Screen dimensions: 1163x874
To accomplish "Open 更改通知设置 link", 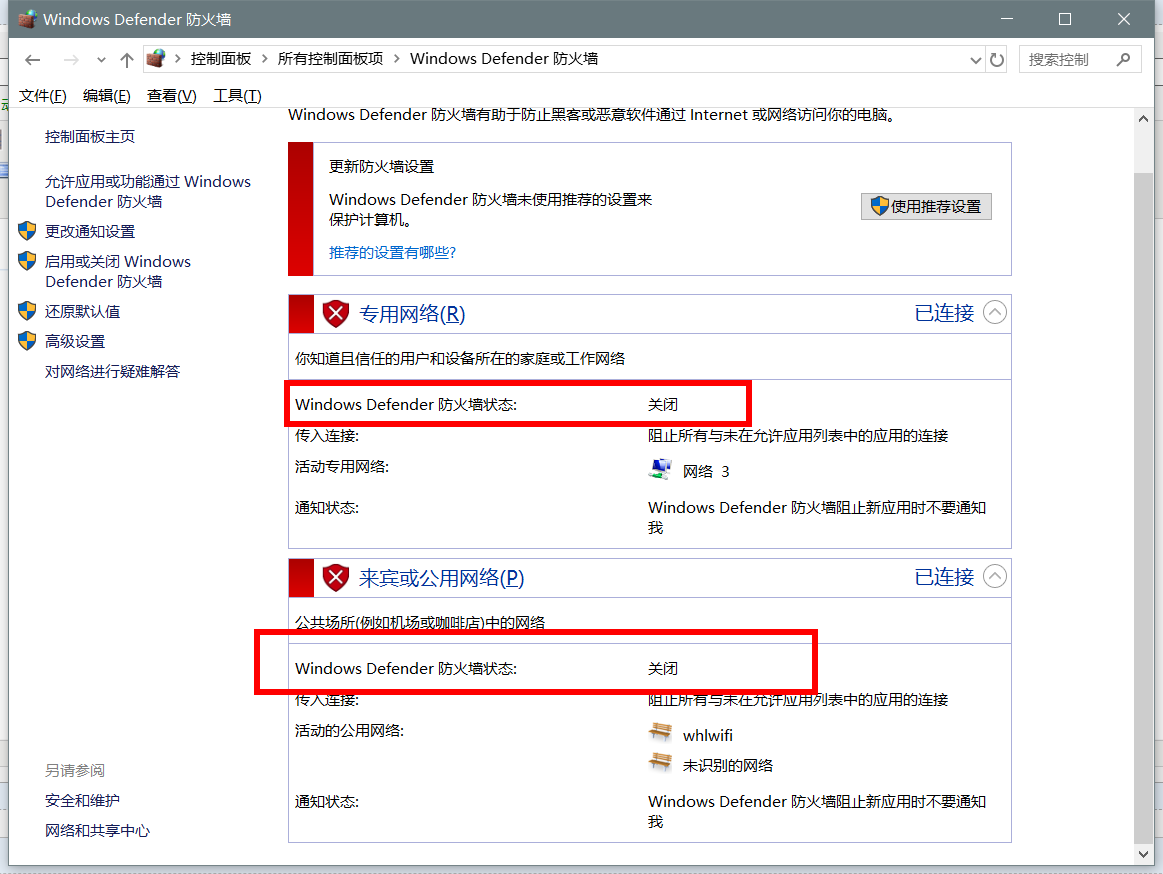I will tap(90, 231).
